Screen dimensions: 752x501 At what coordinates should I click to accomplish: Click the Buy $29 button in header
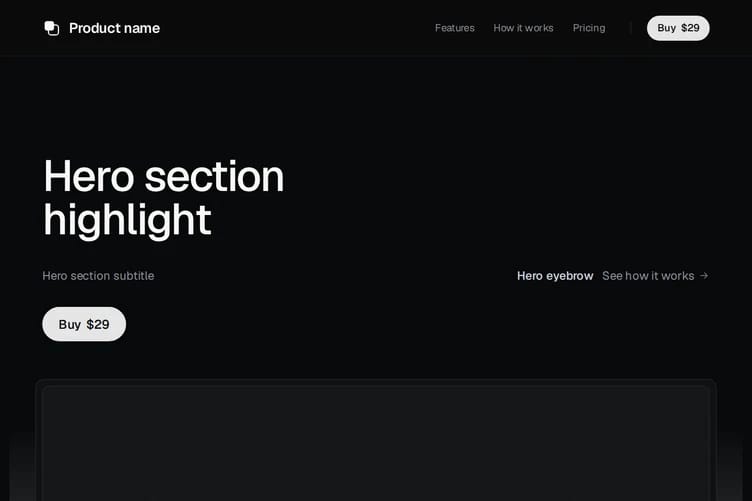click(678, 28)
